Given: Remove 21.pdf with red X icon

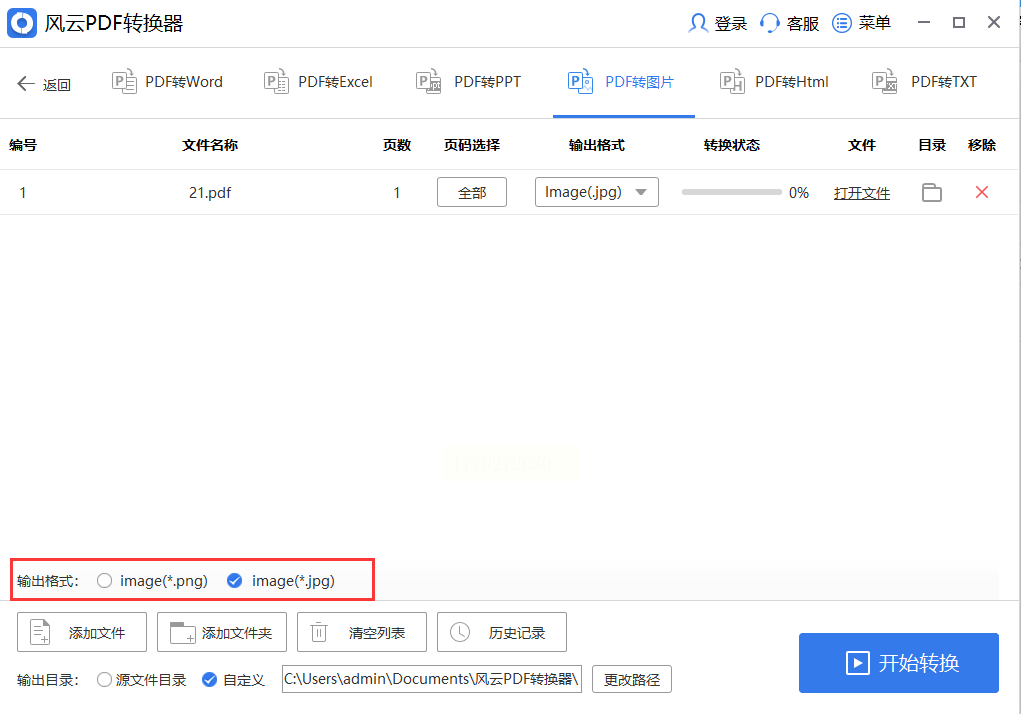Looking at the screenshot, I should (x=982, y=192).
